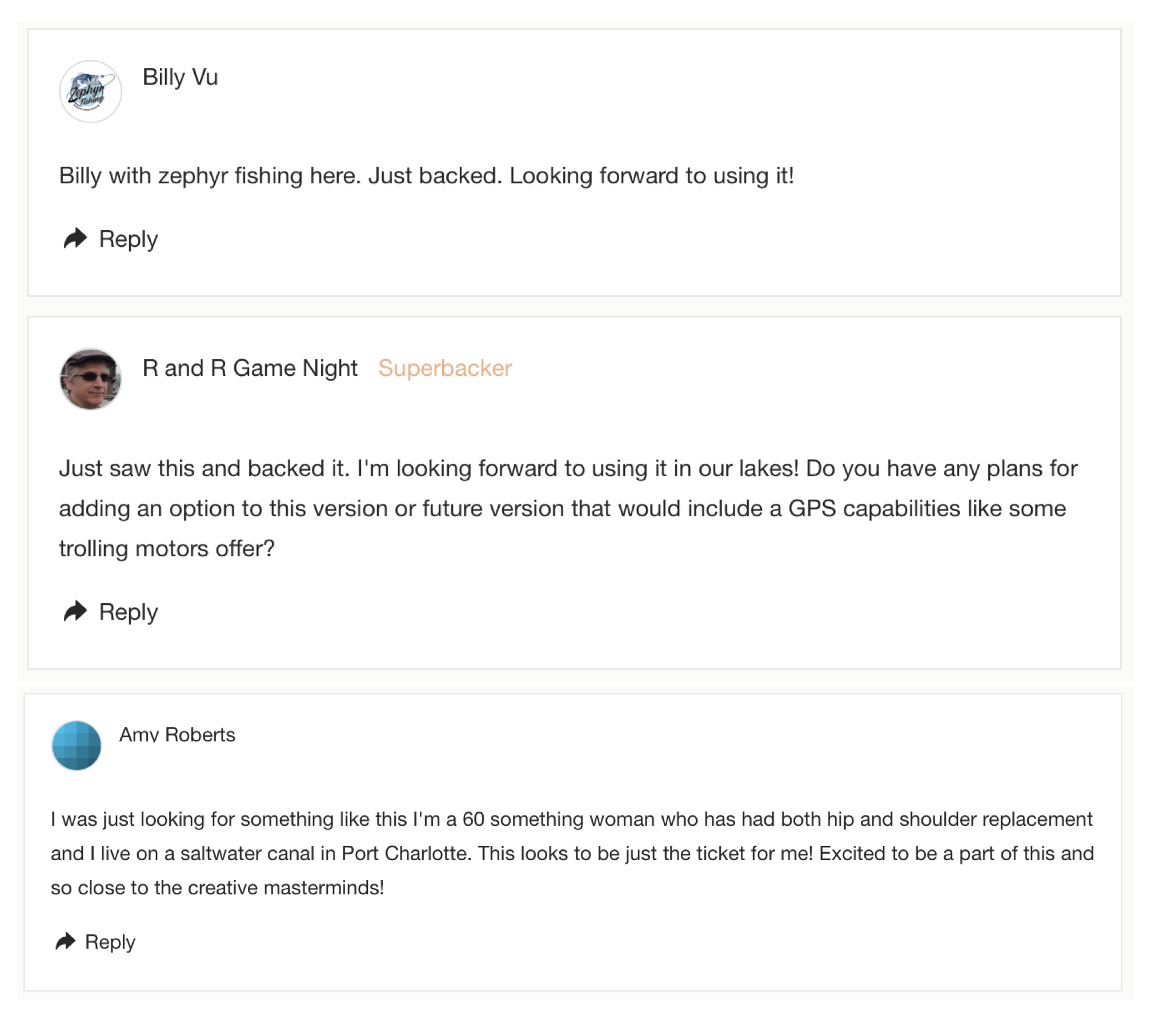Click the Reply text under R and R Game Night's comment

point(128,612)
